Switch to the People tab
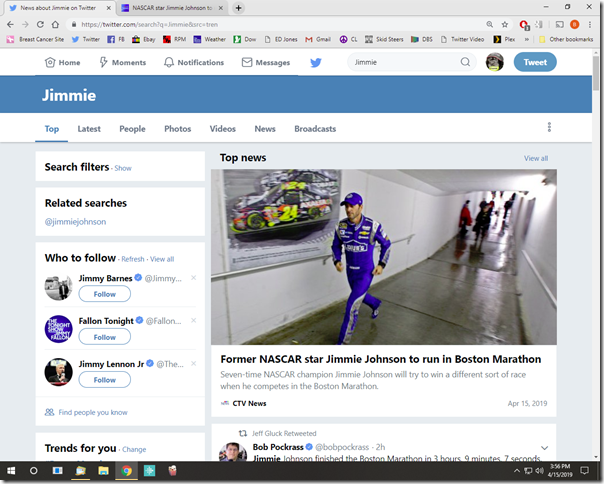This screenshot has width=604, height=484. click(x=132, y=129)
